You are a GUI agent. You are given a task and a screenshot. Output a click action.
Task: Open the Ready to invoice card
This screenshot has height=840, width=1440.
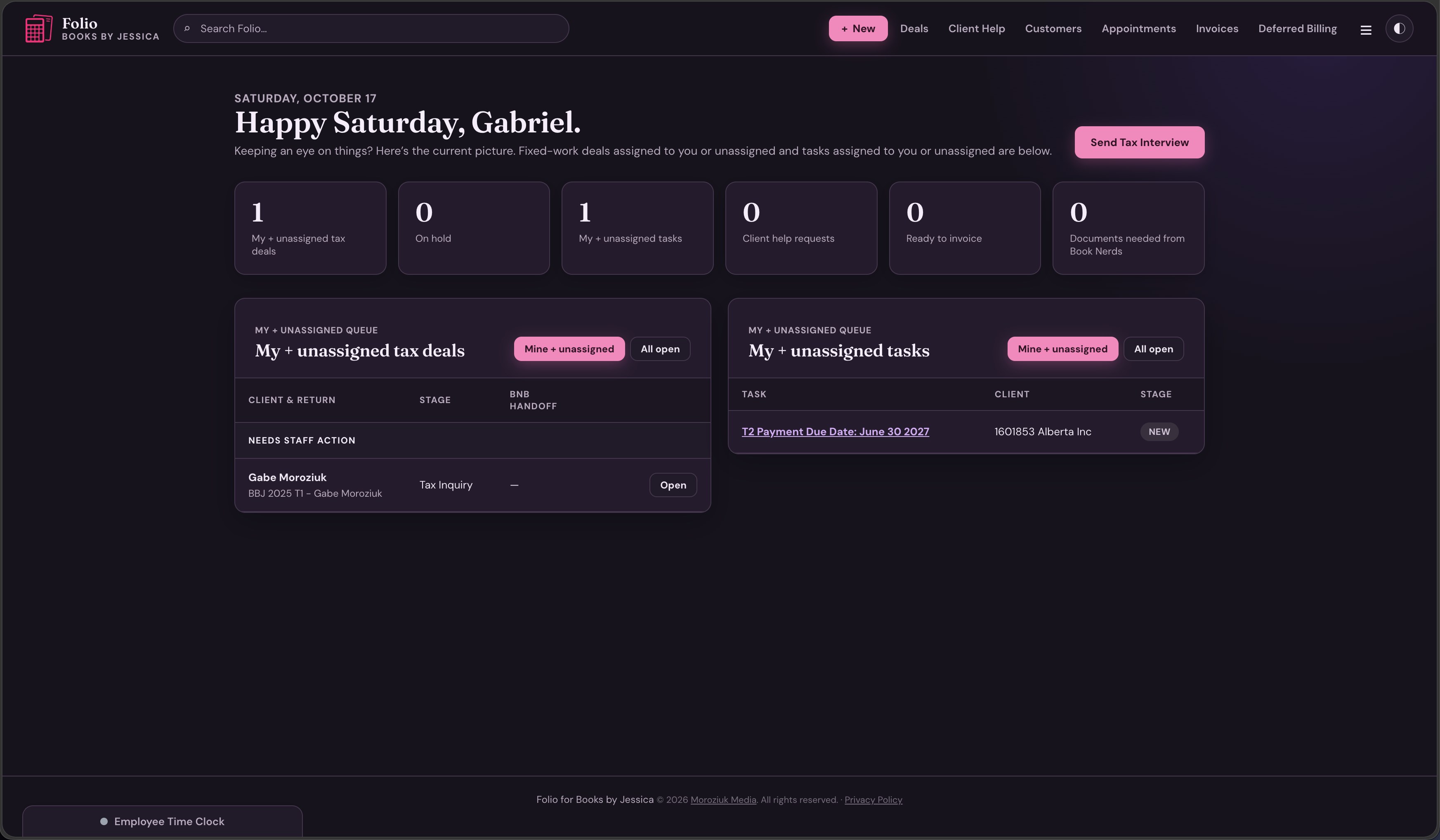point(965,228)
